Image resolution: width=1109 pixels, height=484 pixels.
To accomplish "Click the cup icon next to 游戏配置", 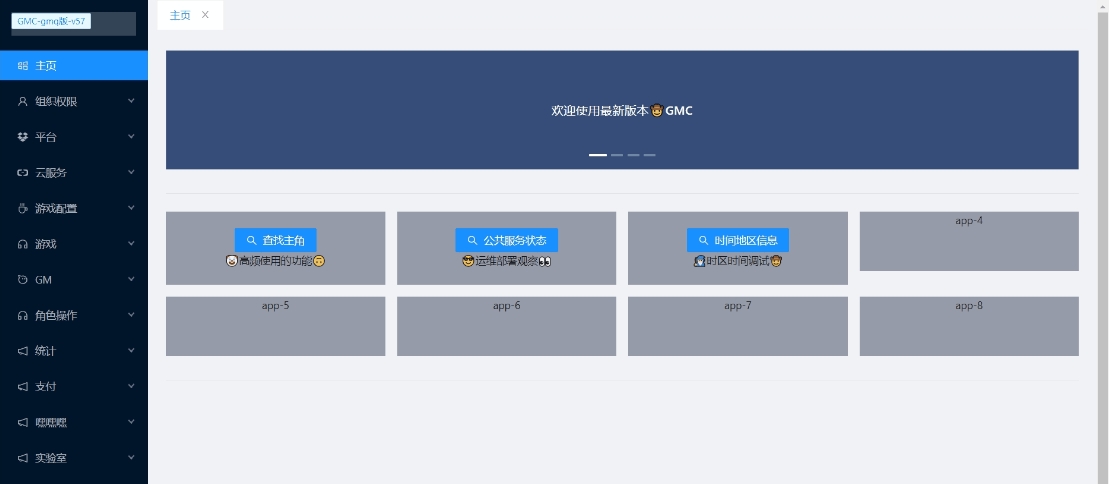I will pyautogui.click(x=23, y=209).
